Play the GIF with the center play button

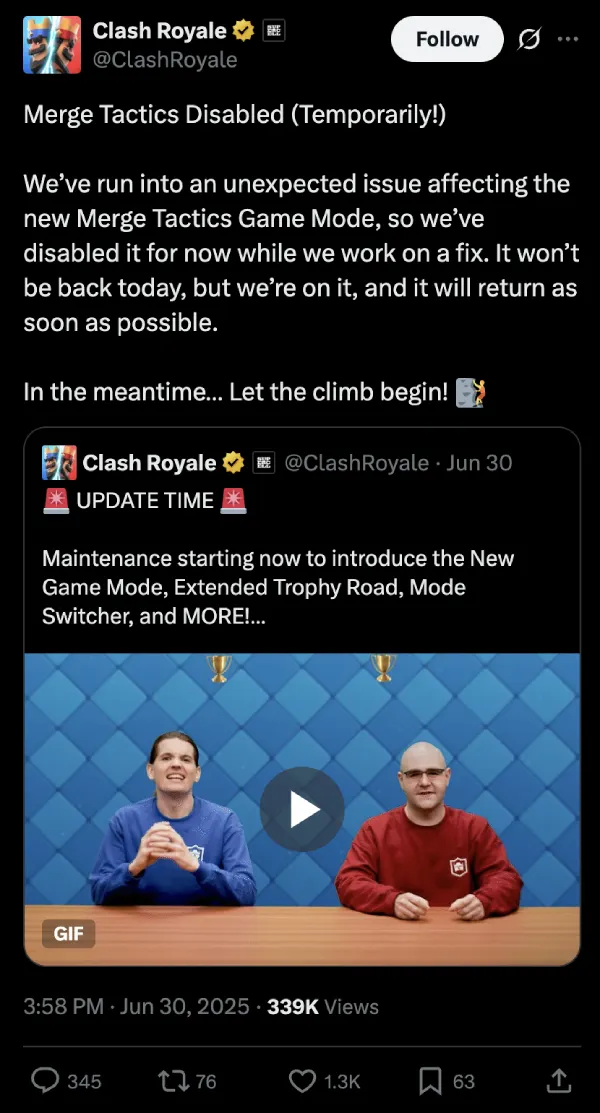click(x=302, y=808)
